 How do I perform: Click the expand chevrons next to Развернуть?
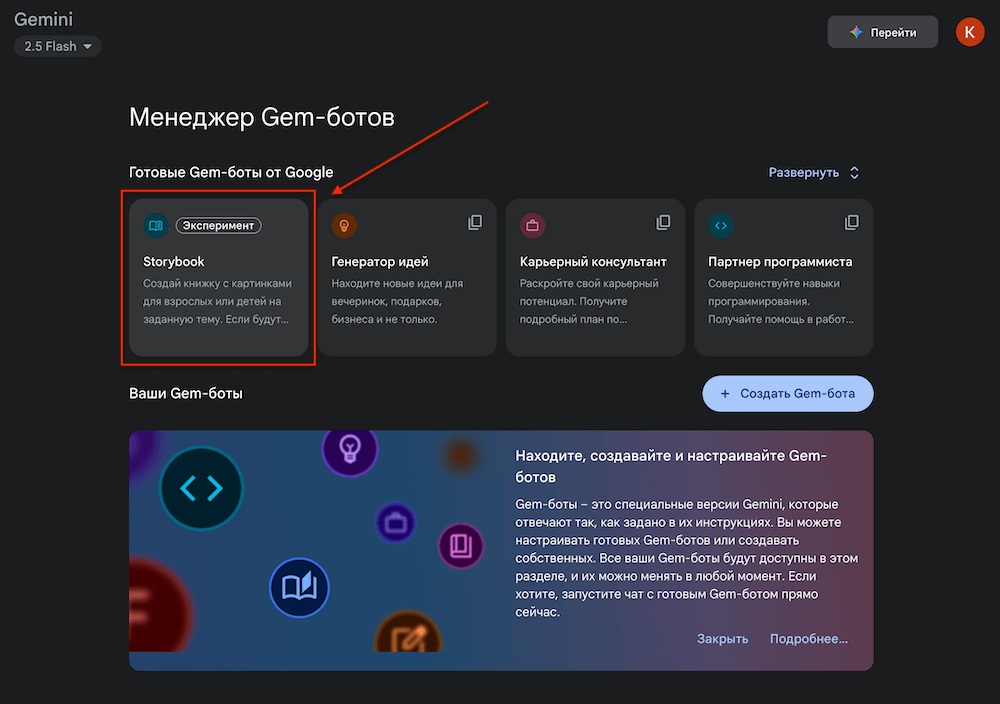tap(855, 173)
